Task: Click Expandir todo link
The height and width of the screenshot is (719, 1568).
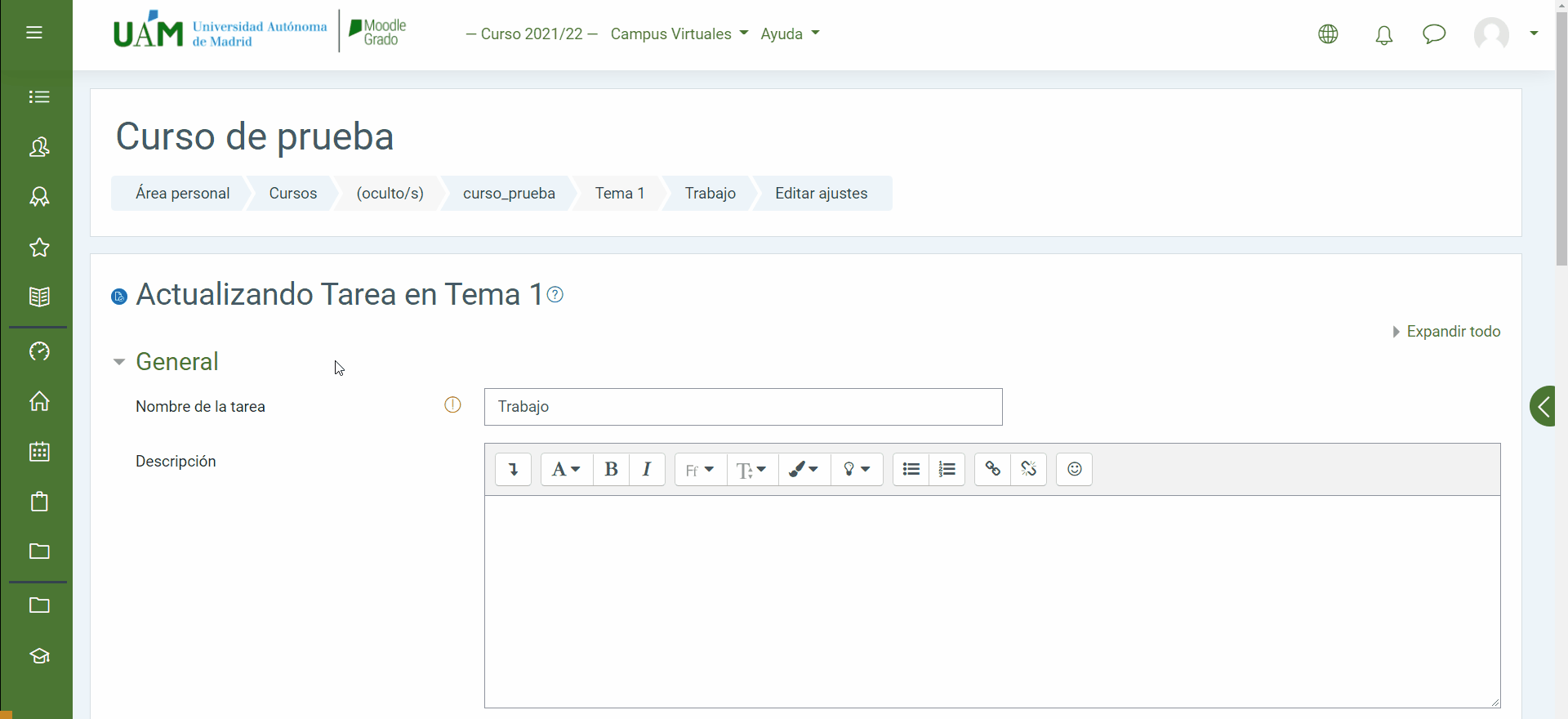Action: (x=1452, y=332)
